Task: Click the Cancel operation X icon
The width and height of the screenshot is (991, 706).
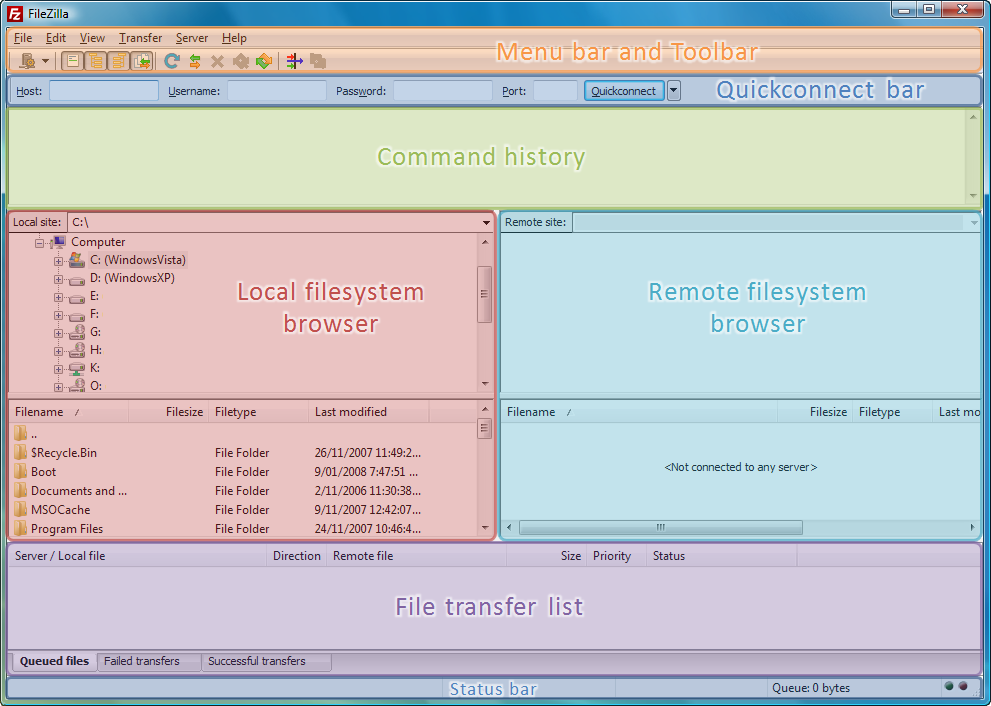Action: tap(217, 61)
